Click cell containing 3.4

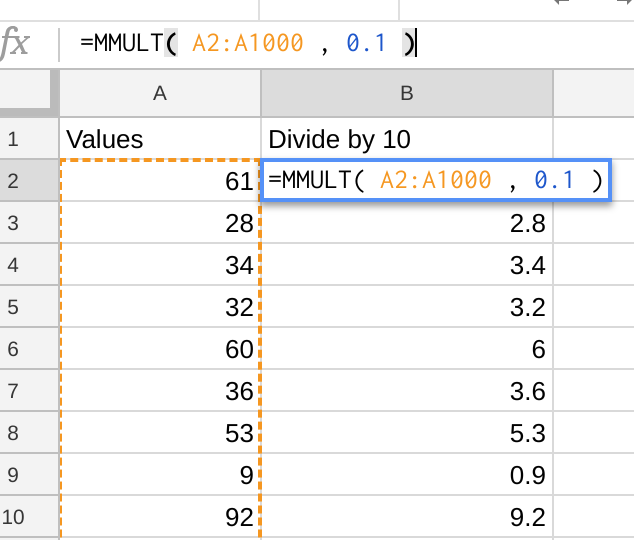pyautogui.click(x=407, y=265)
